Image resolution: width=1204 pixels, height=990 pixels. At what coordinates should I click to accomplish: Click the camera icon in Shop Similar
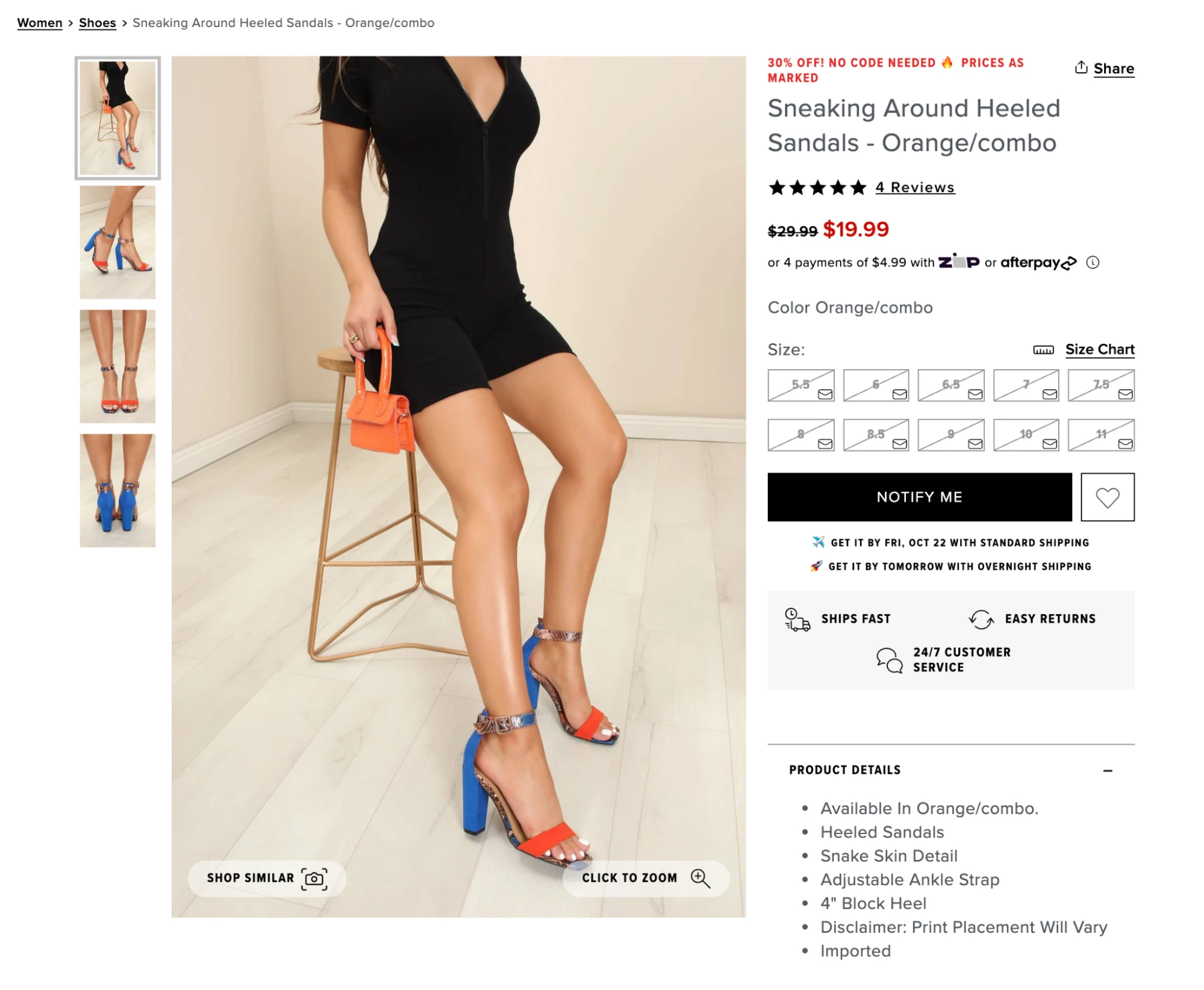[314, 879]
